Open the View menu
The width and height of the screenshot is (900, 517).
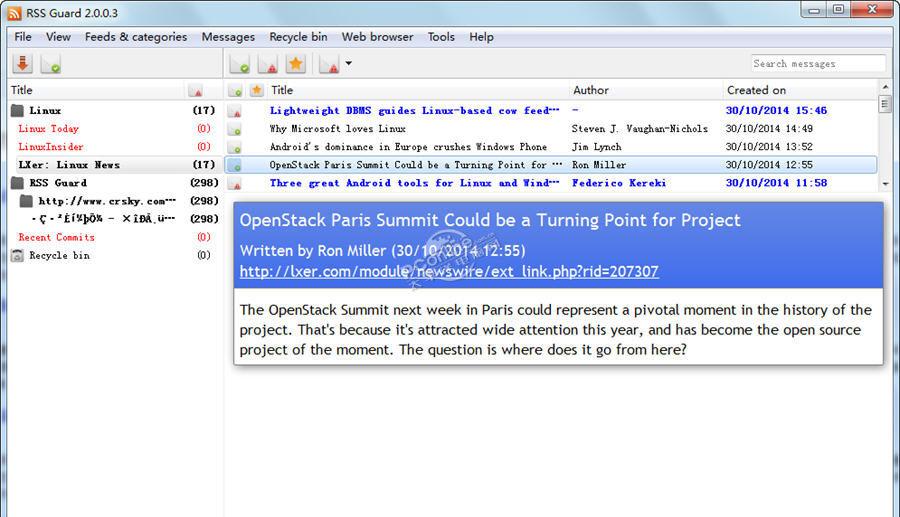tap(59, 37)
